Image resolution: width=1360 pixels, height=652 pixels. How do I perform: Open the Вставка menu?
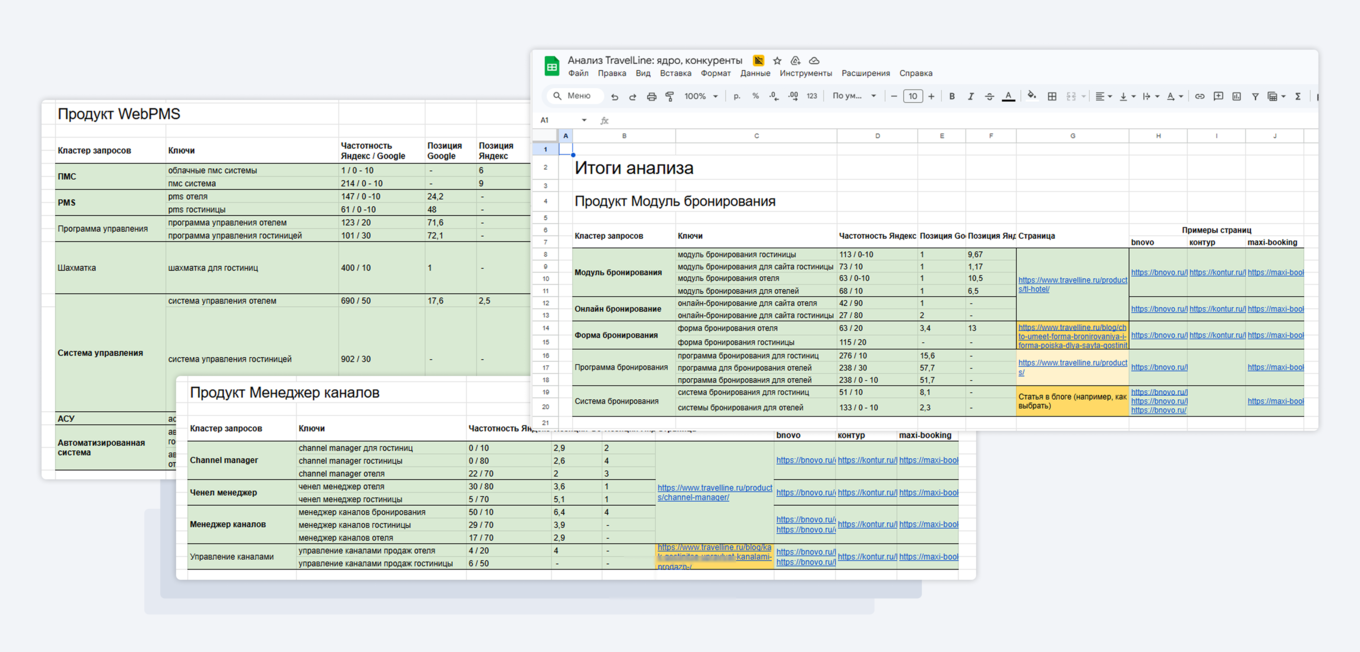[676, 74]
